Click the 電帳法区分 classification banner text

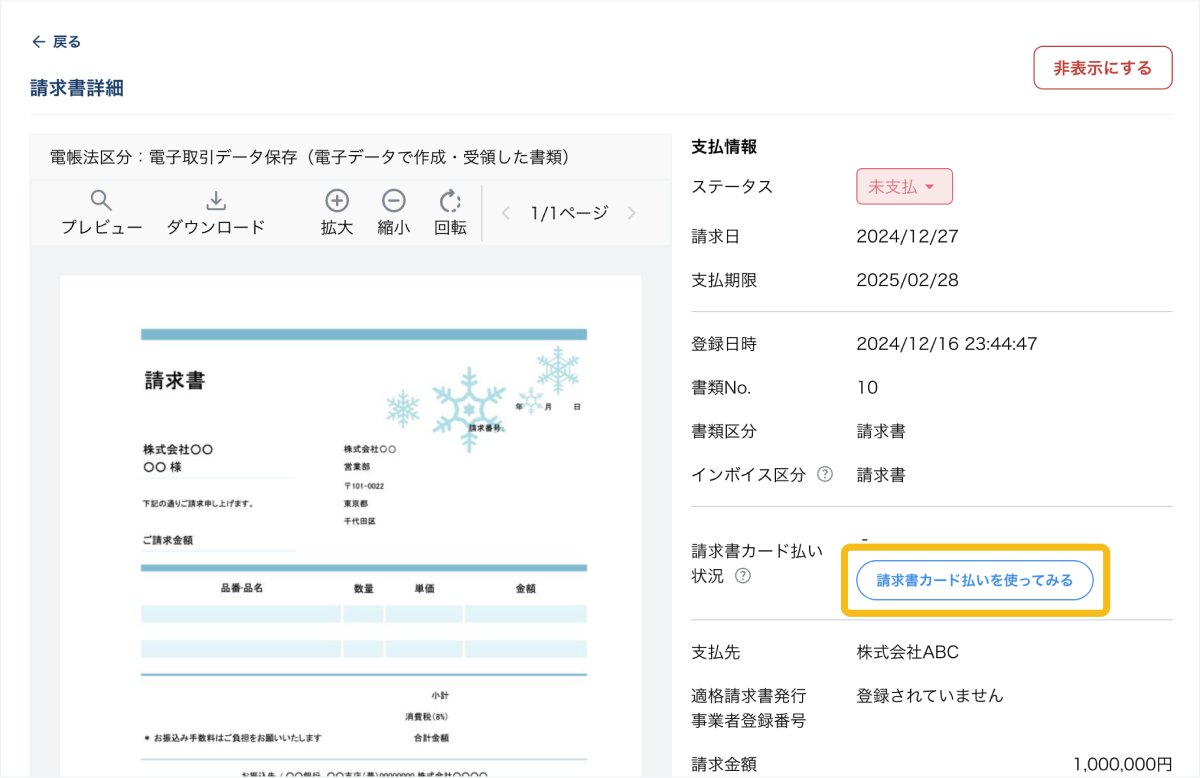[x=310, y=157]
